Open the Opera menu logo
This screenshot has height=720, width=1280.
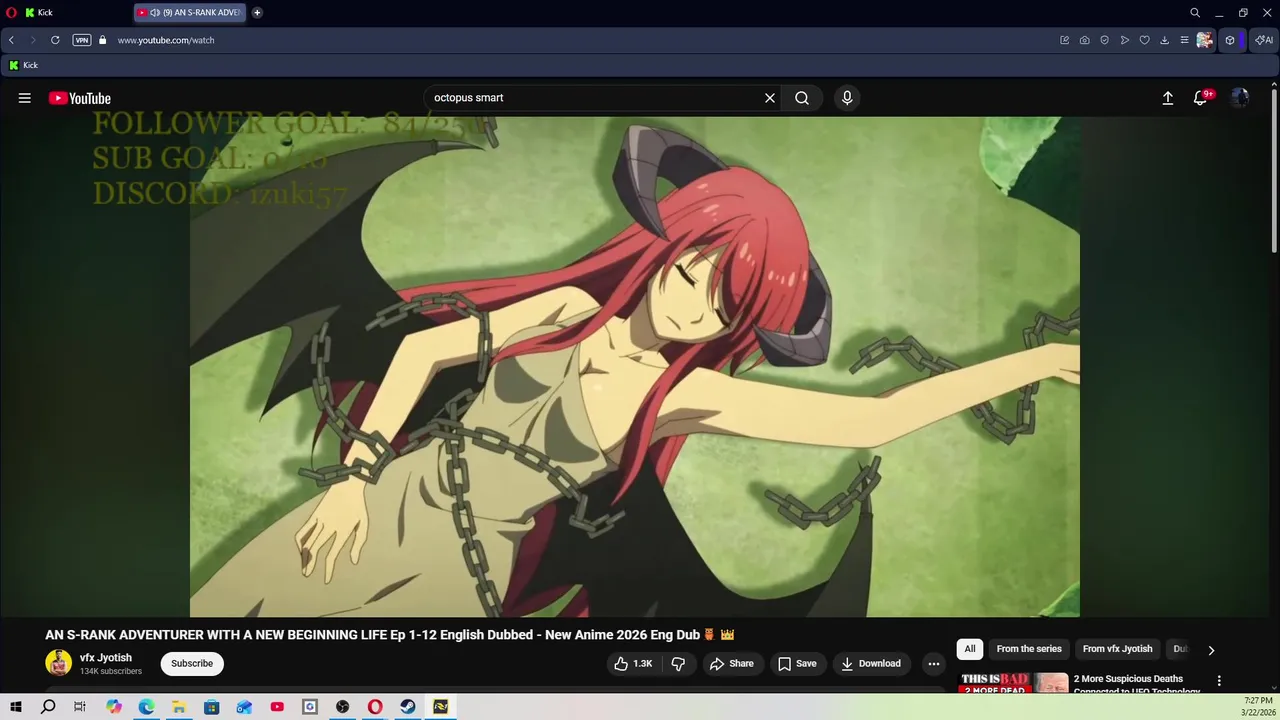[11, 13]
